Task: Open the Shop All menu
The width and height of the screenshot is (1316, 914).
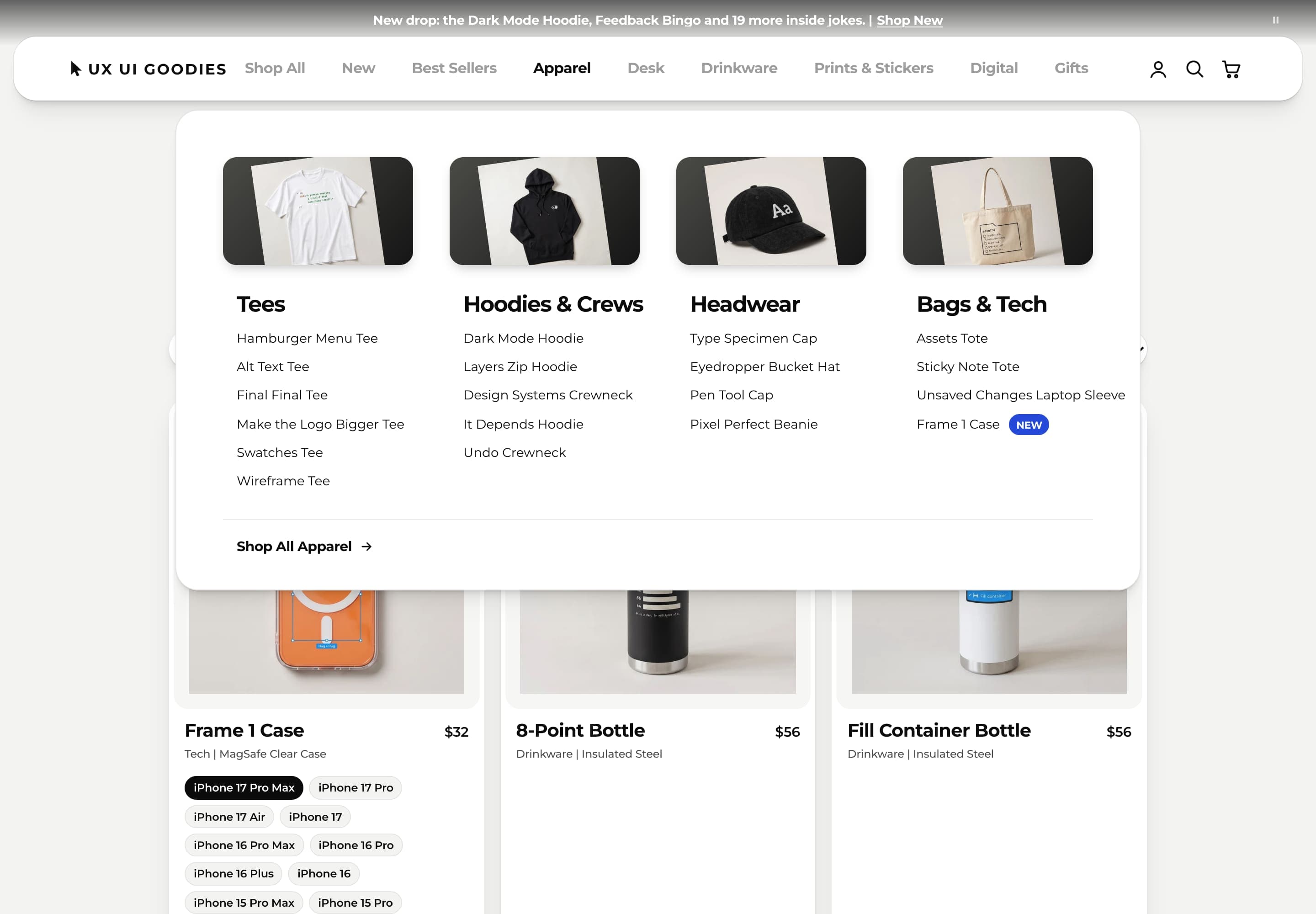Action: pos(275,68)
